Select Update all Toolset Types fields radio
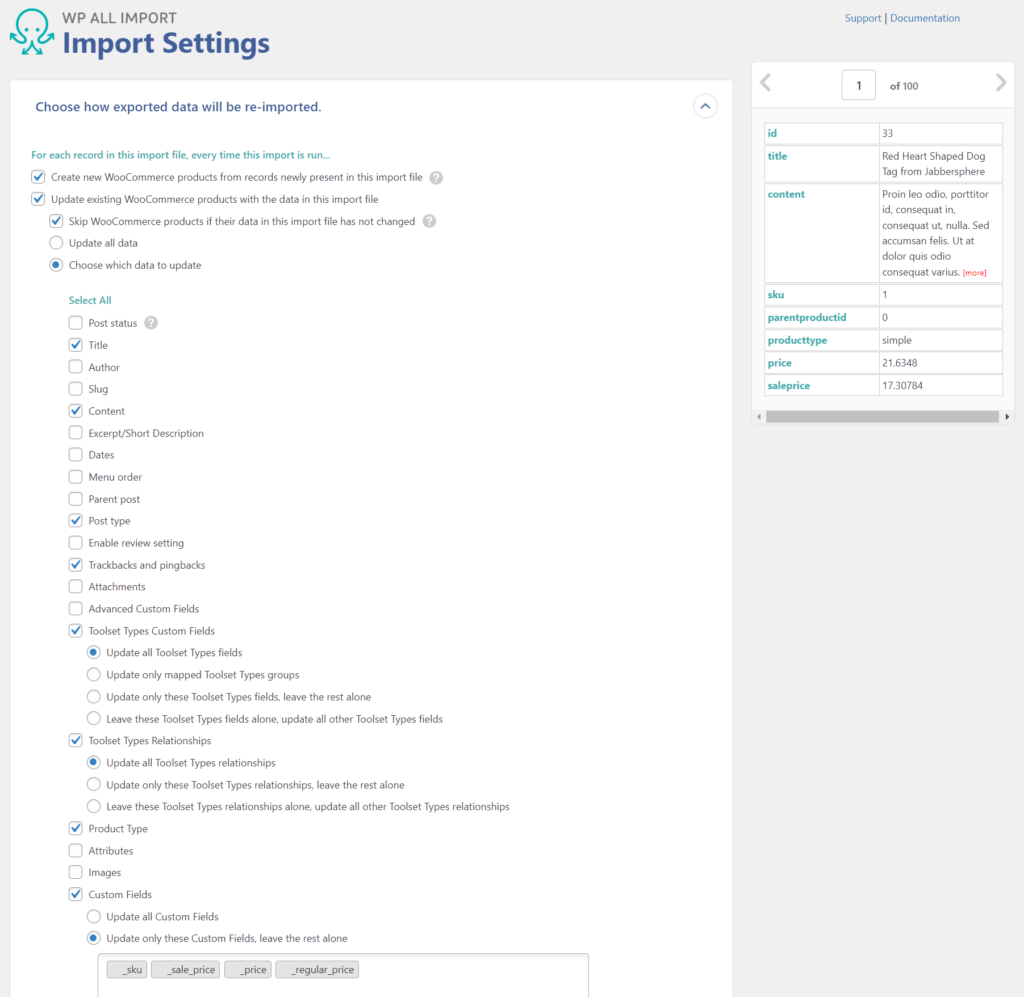The height and width of the screenshot is (997, 1024). [x=94, y=652]
